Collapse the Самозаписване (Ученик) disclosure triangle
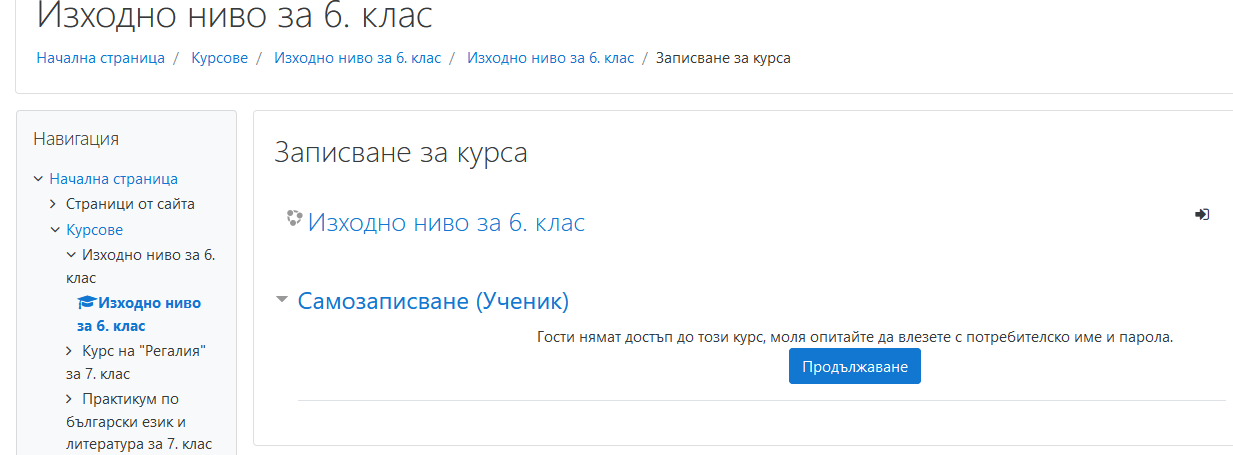 click(282, 300)
